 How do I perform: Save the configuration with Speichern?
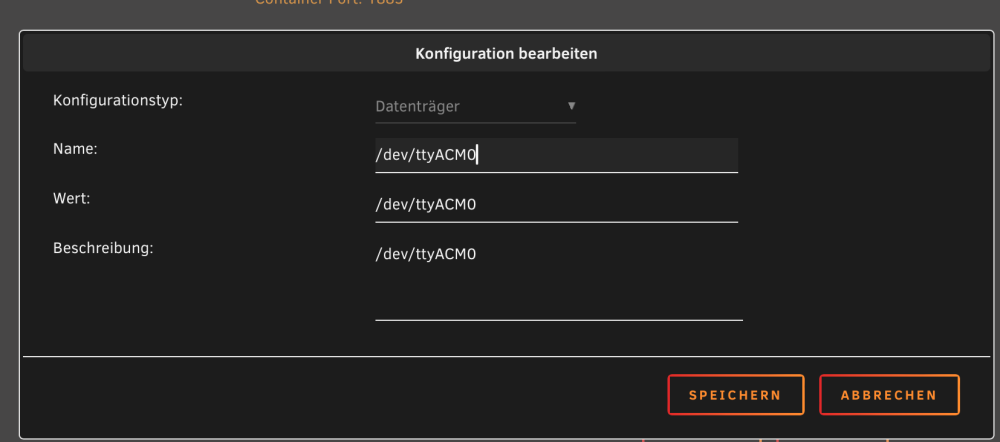tap(735, 395)
